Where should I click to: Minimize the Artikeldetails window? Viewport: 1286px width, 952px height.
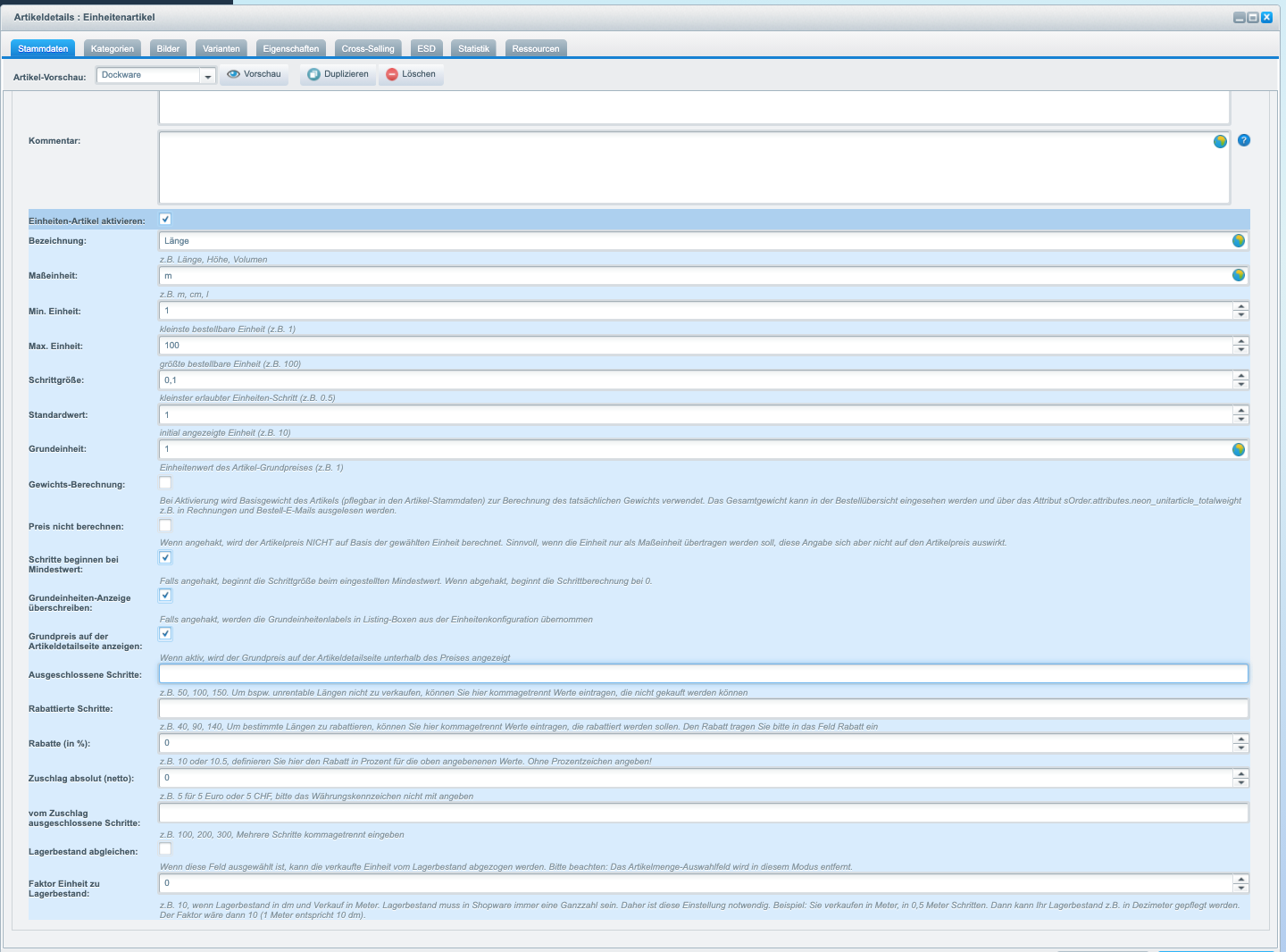tap(1240, 18)
